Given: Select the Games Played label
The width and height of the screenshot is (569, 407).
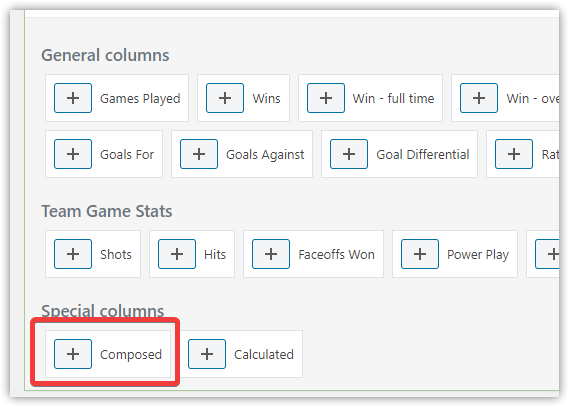Looking at the screenshot, I should coord(140,99).
